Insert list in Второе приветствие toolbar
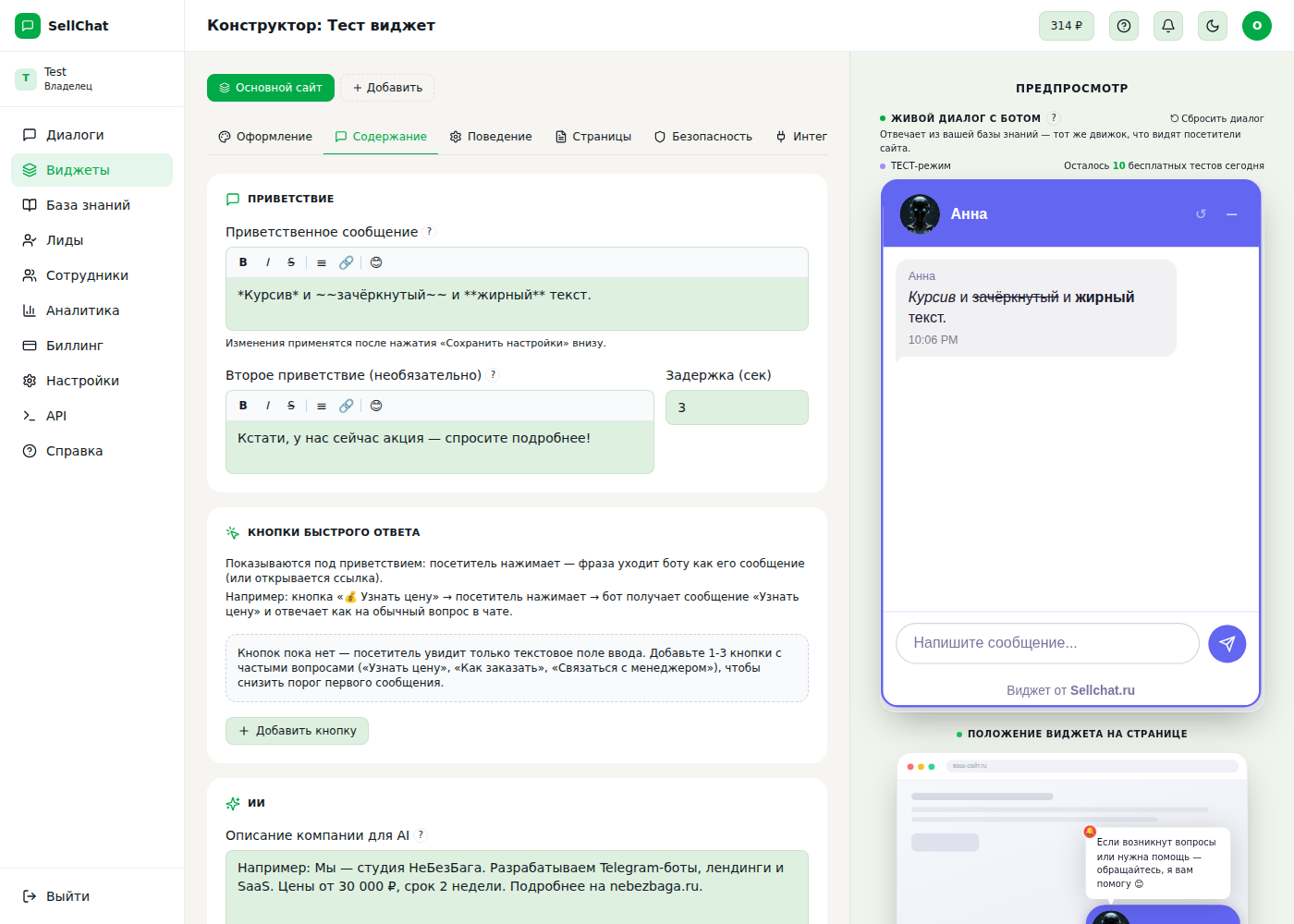1294x924 pixels. coord(322,406)
